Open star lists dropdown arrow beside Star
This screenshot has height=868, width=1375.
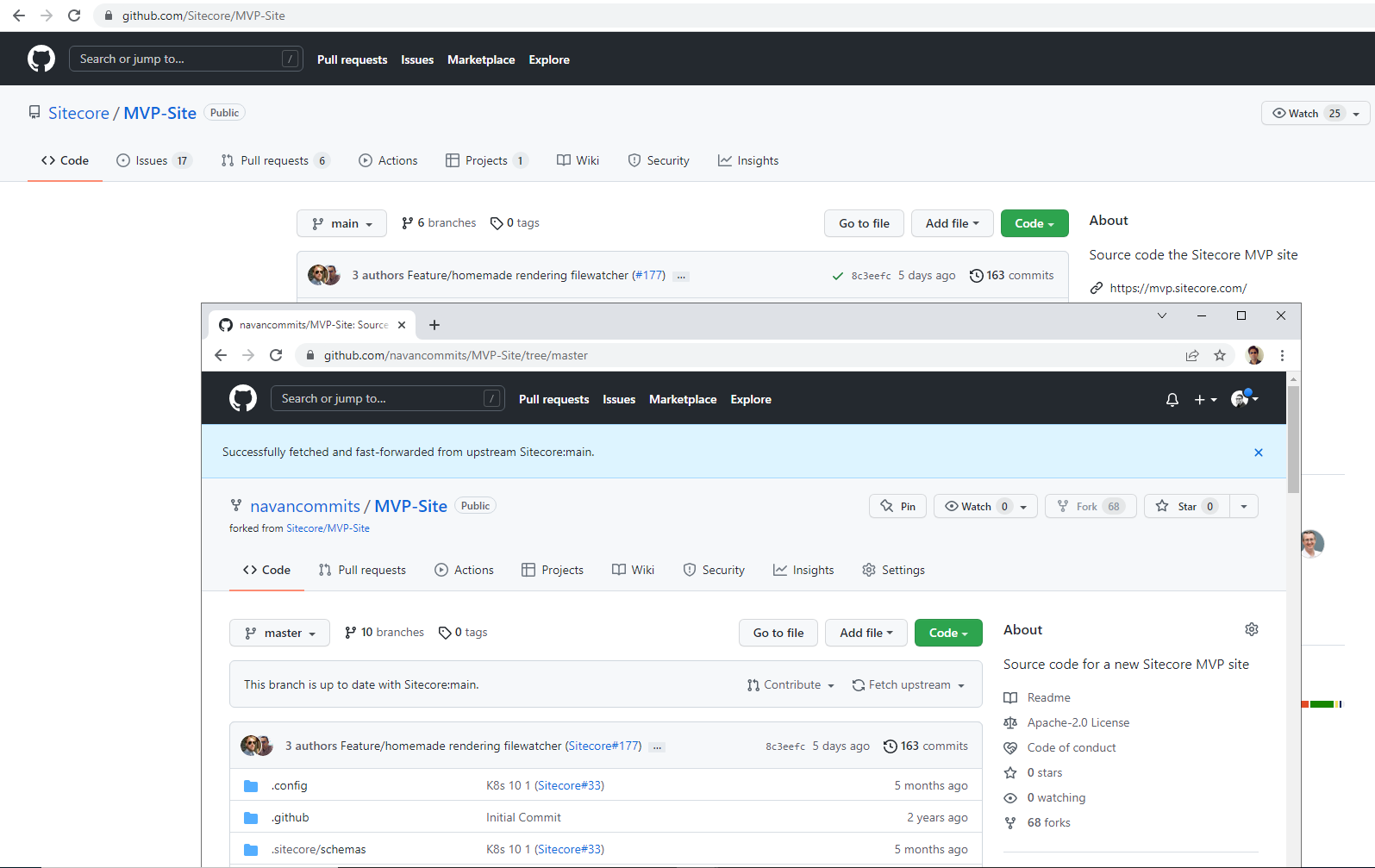(1244, 506)
